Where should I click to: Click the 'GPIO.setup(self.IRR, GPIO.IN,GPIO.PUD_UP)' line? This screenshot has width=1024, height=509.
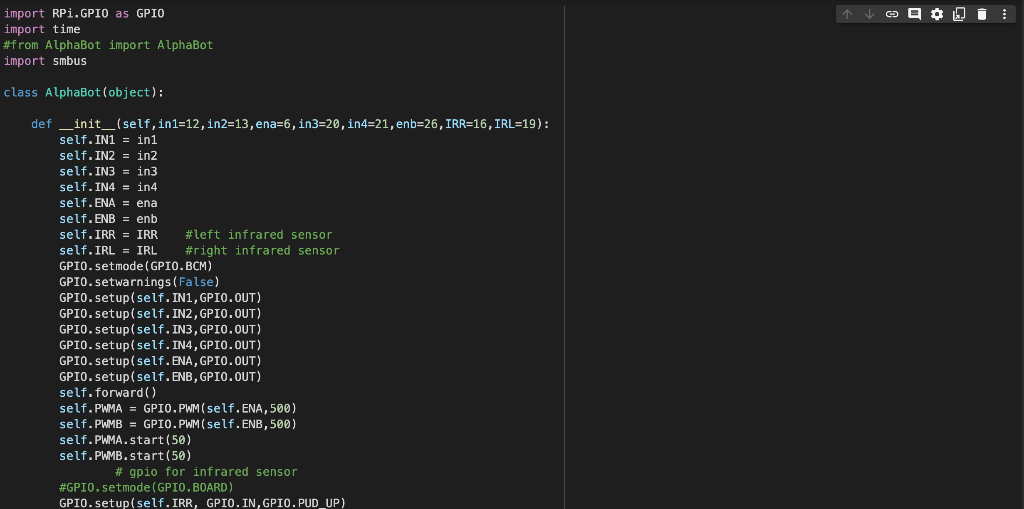click(202, 502)
